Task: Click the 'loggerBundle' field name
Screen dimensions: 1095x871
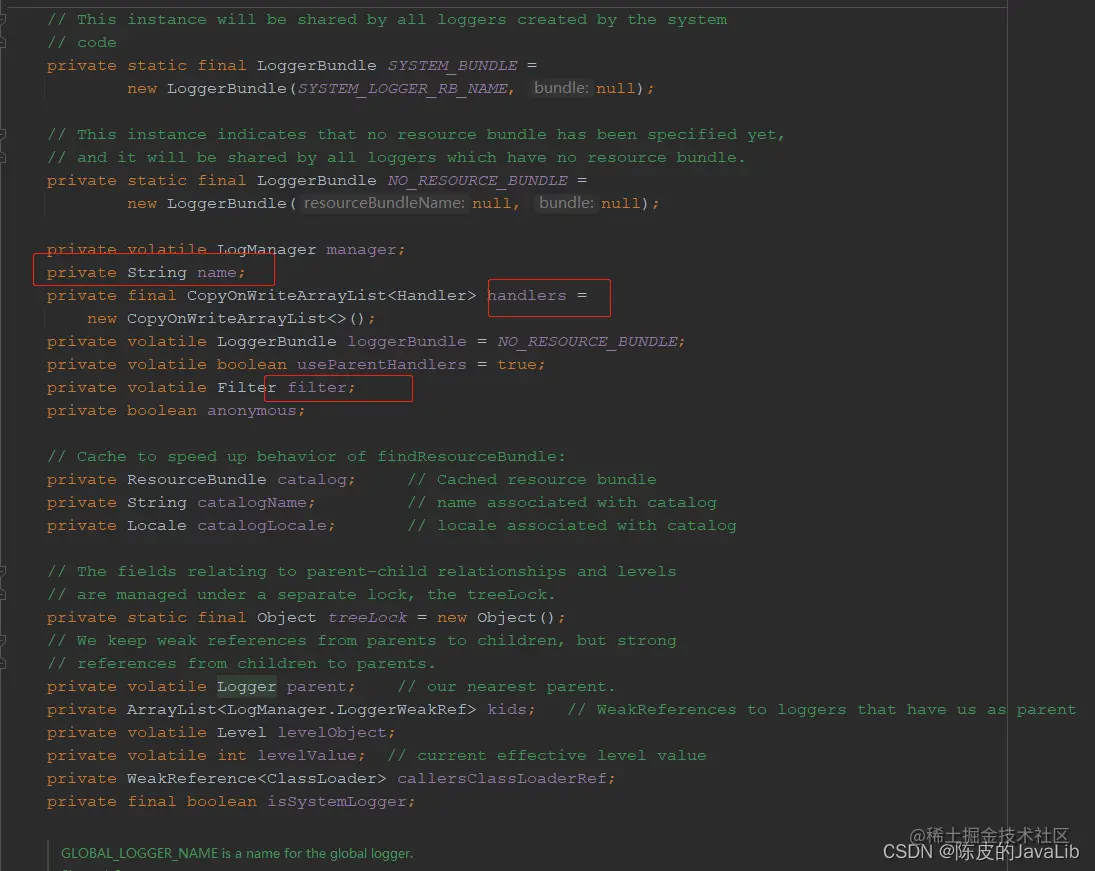Action: 407,342
